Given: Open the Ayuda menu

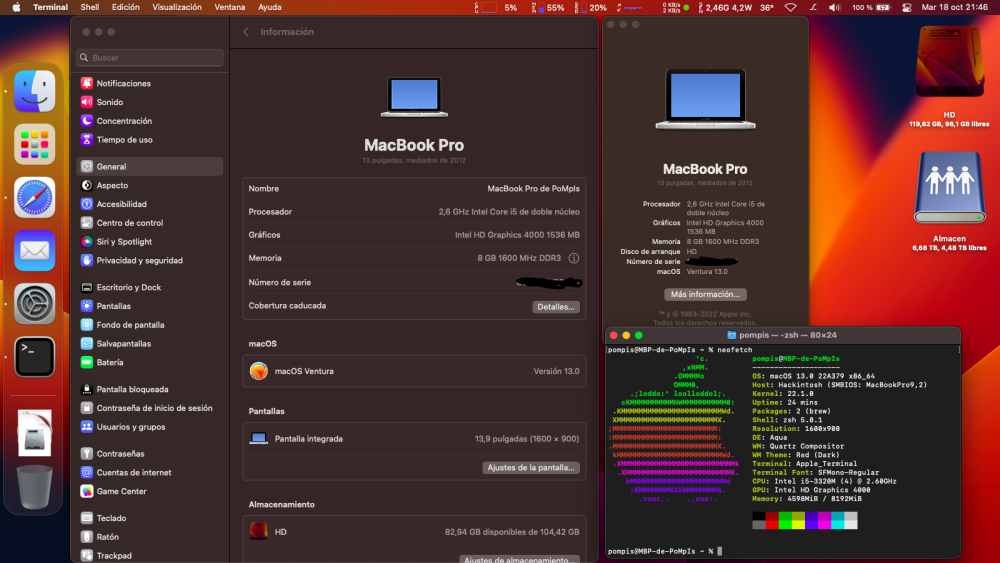Looking at the screenshot, I should tap(270, 8).
